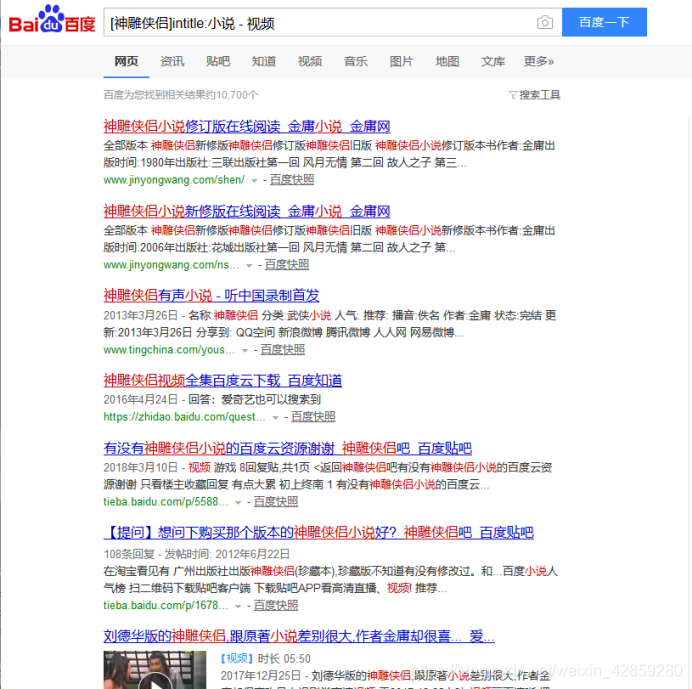The height and width of the screenshot is (689, 692).
Task: Open 百度快照 for tieba.baidu.com/p/1678 result
Action: (276, 606)
